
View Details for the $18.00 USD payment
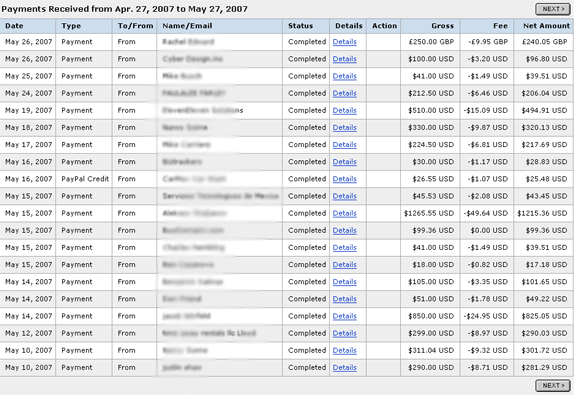pos(344,265)
